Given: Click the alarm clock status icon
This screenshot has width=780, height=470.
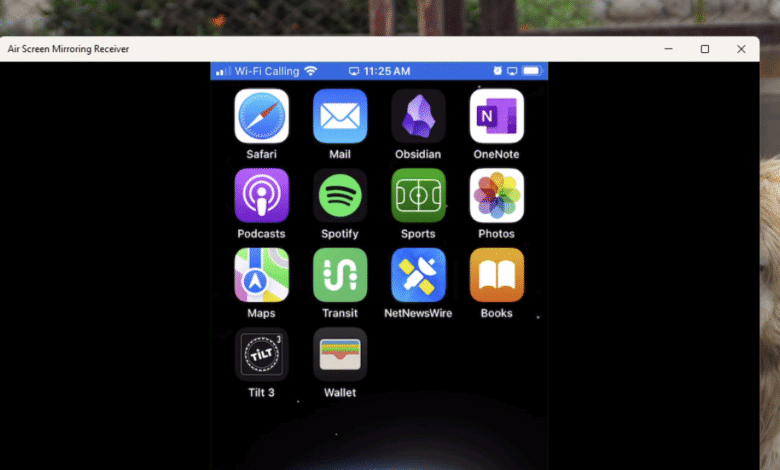Looking at the screenshot, I should 497,71.
